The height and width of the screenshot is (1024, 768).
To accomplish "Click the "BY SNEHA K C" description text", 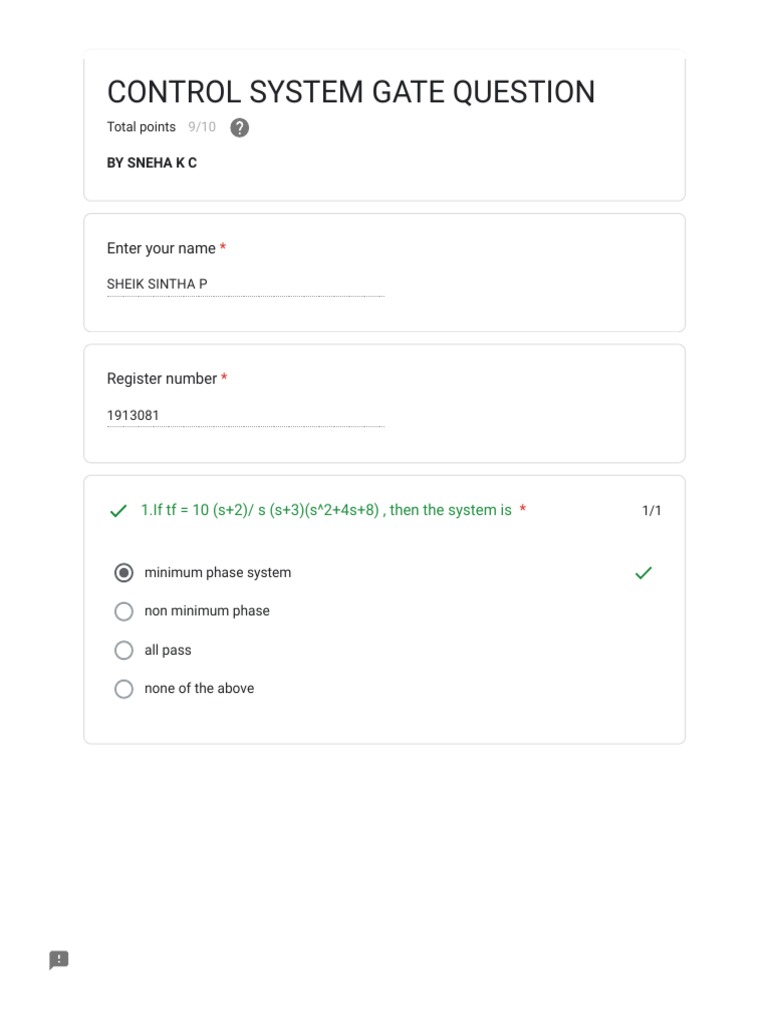I will coord(152,163).
